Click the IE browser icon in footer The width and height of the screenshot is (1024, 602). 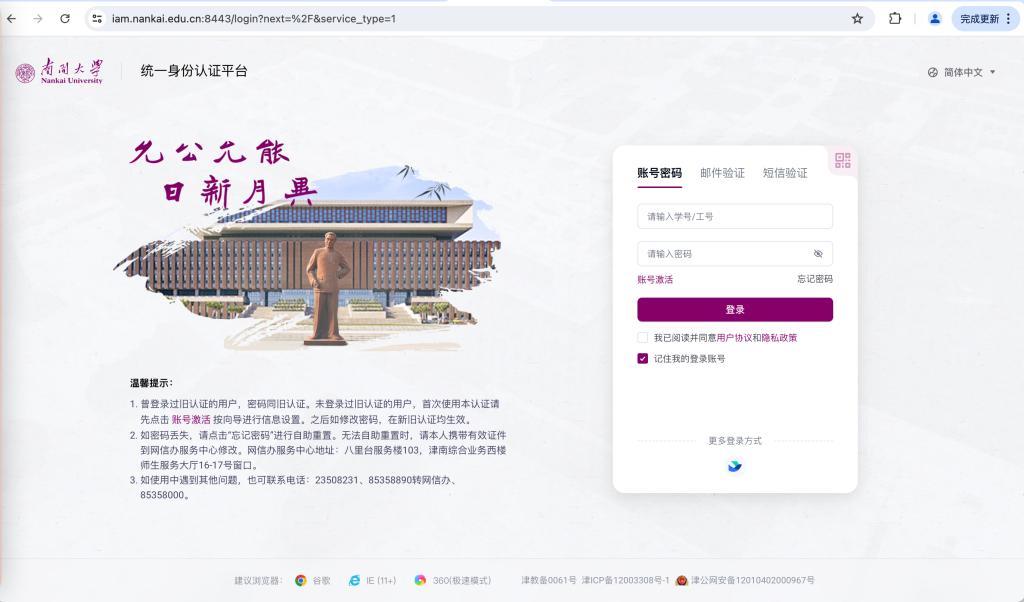(354, 580)
